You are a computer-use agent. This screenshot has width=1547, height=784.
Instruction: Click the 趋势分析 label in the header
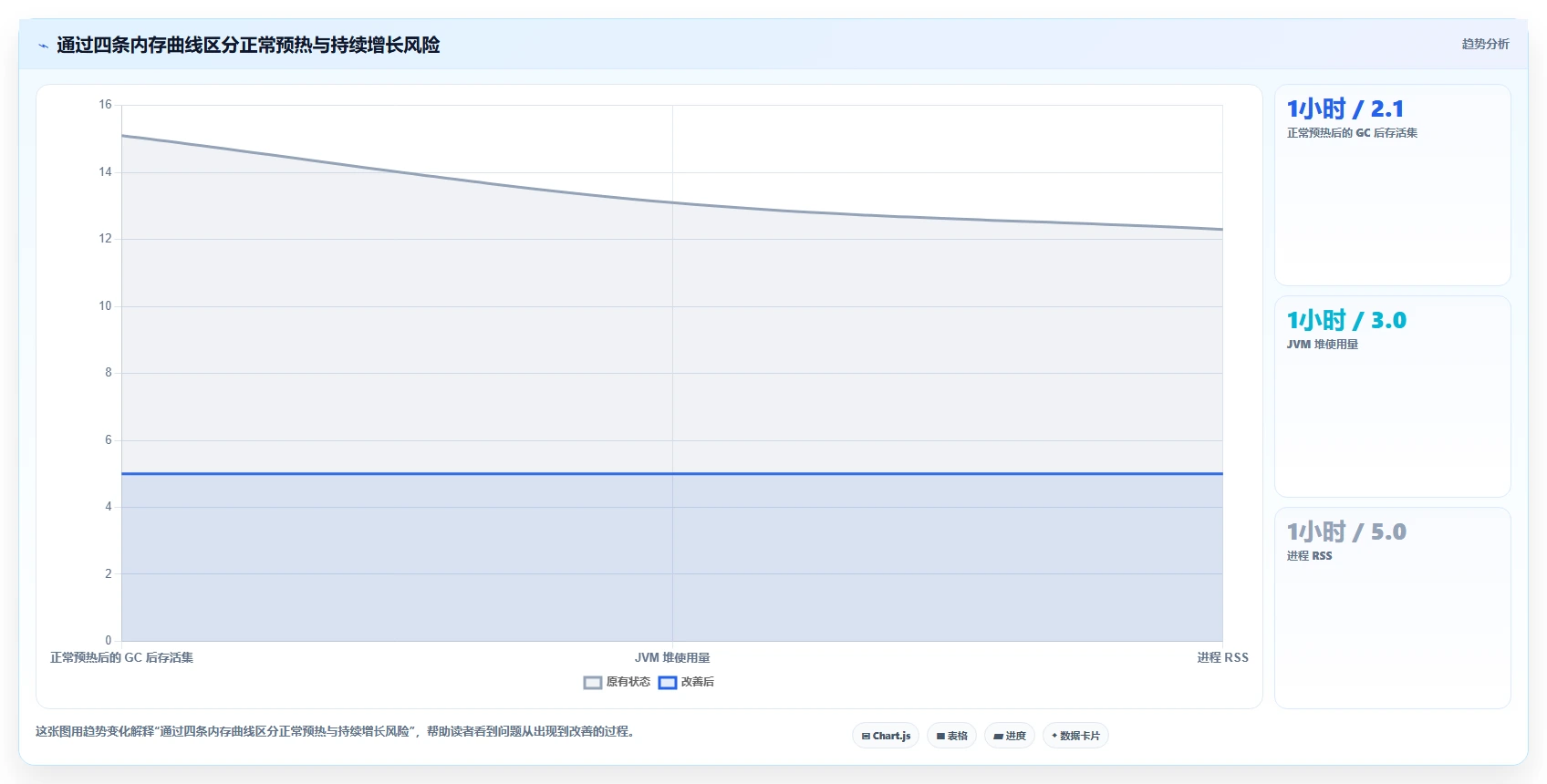click(x=1485, y=44)
